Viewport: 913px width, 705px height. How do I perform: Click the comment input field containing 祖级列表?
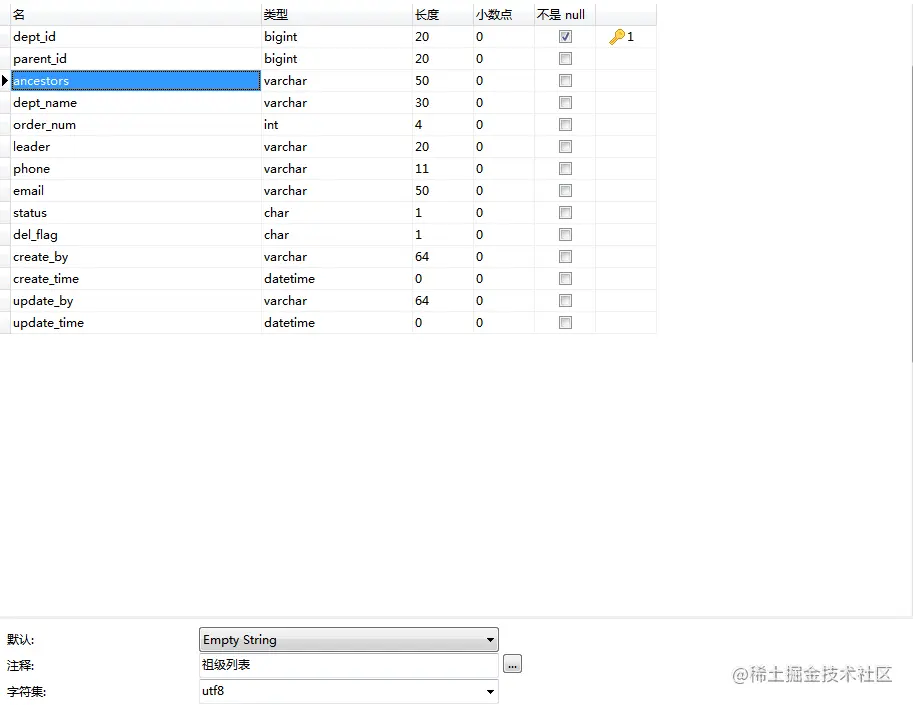349,665
